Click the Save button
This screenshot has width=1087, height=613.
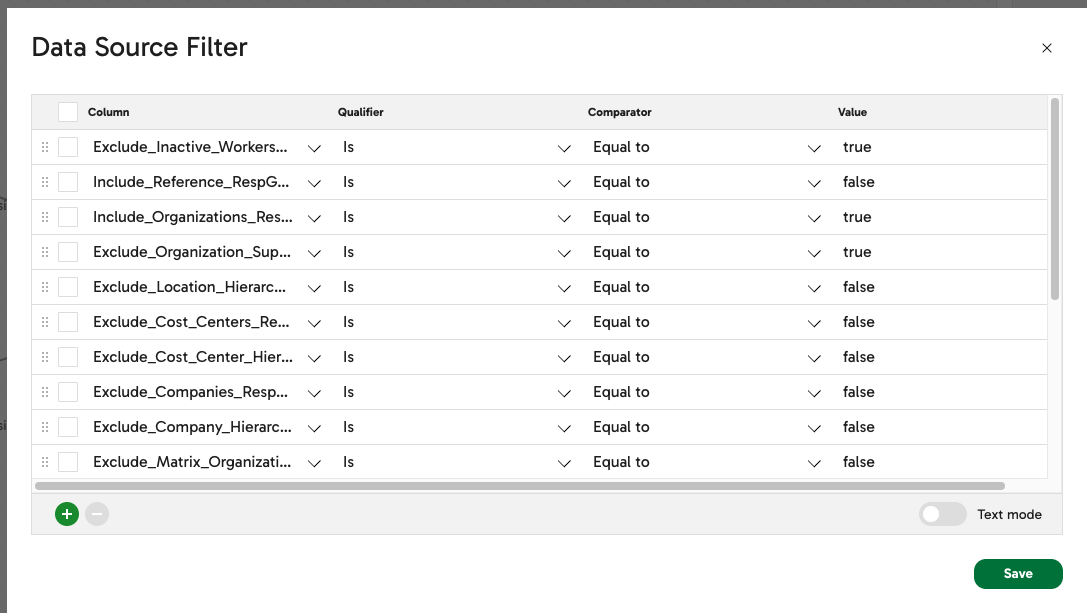pos(1018,573)
